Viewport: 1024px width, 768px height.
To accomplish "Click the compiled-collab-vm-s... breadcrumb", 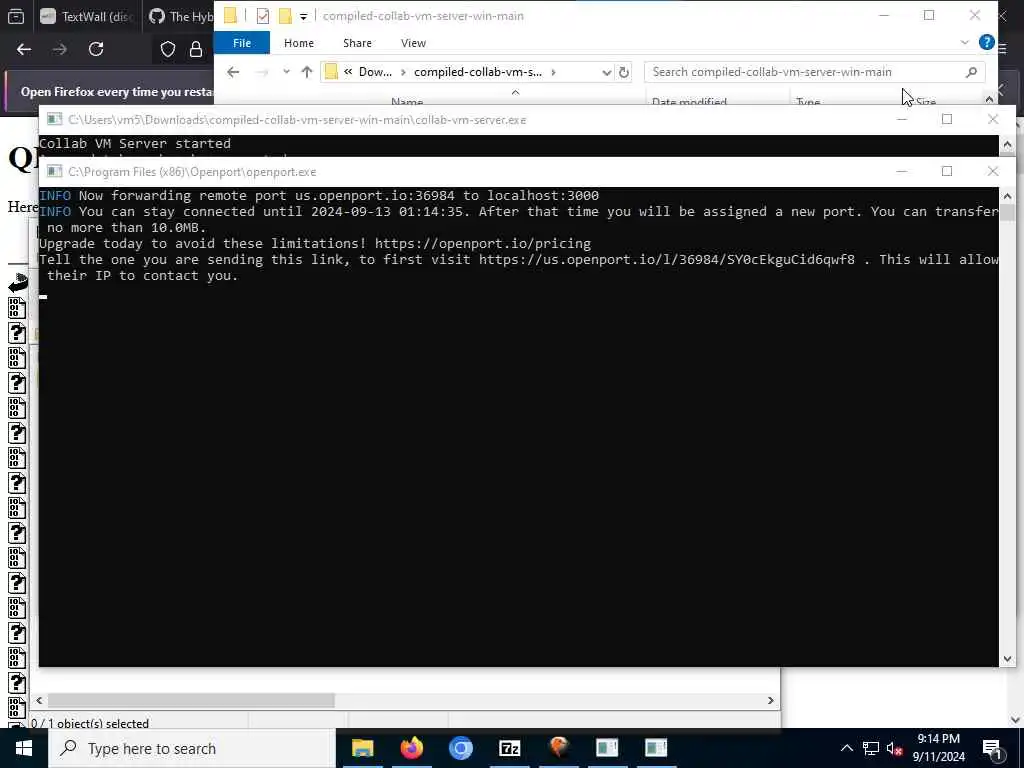I will click(478, 72).
